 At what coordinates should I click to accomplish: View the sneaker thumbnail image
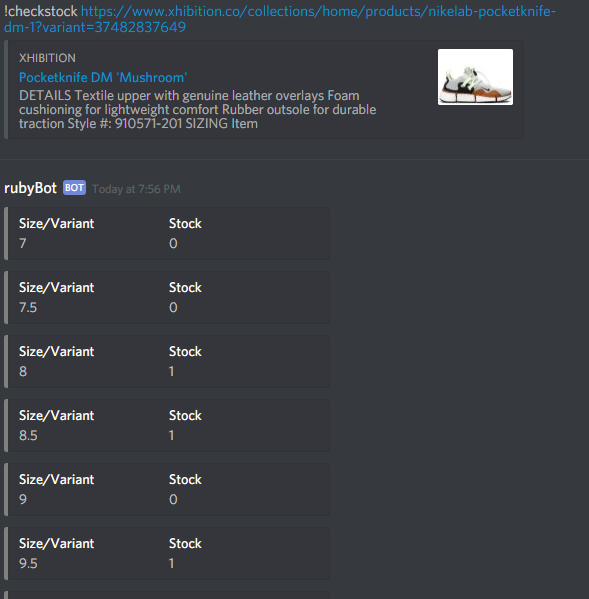coord(475,77)
